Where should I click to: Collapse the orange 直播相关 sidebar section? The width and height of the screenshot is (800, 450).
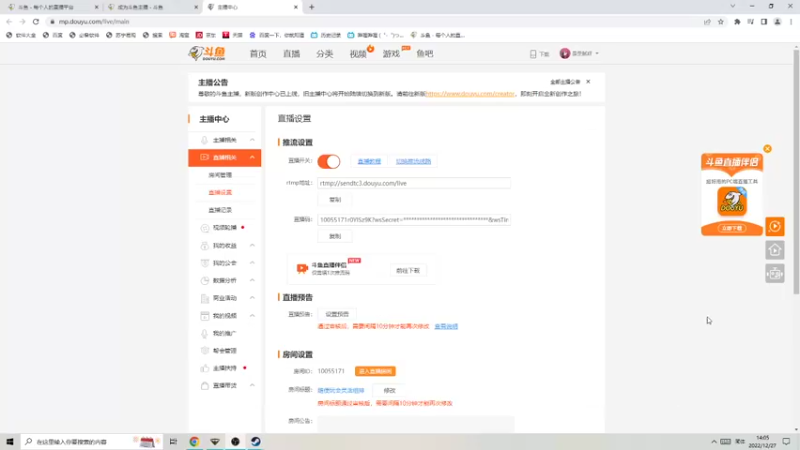pyautogui.click(x=252, y=157)
